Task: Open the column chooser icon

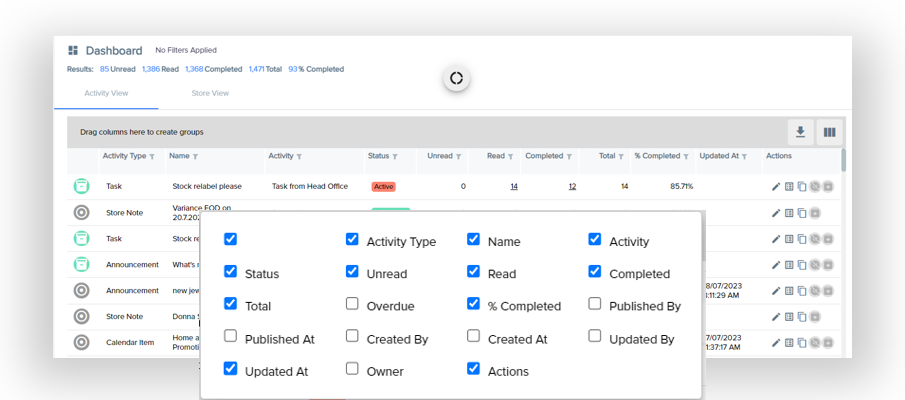Action: (829, 132)
